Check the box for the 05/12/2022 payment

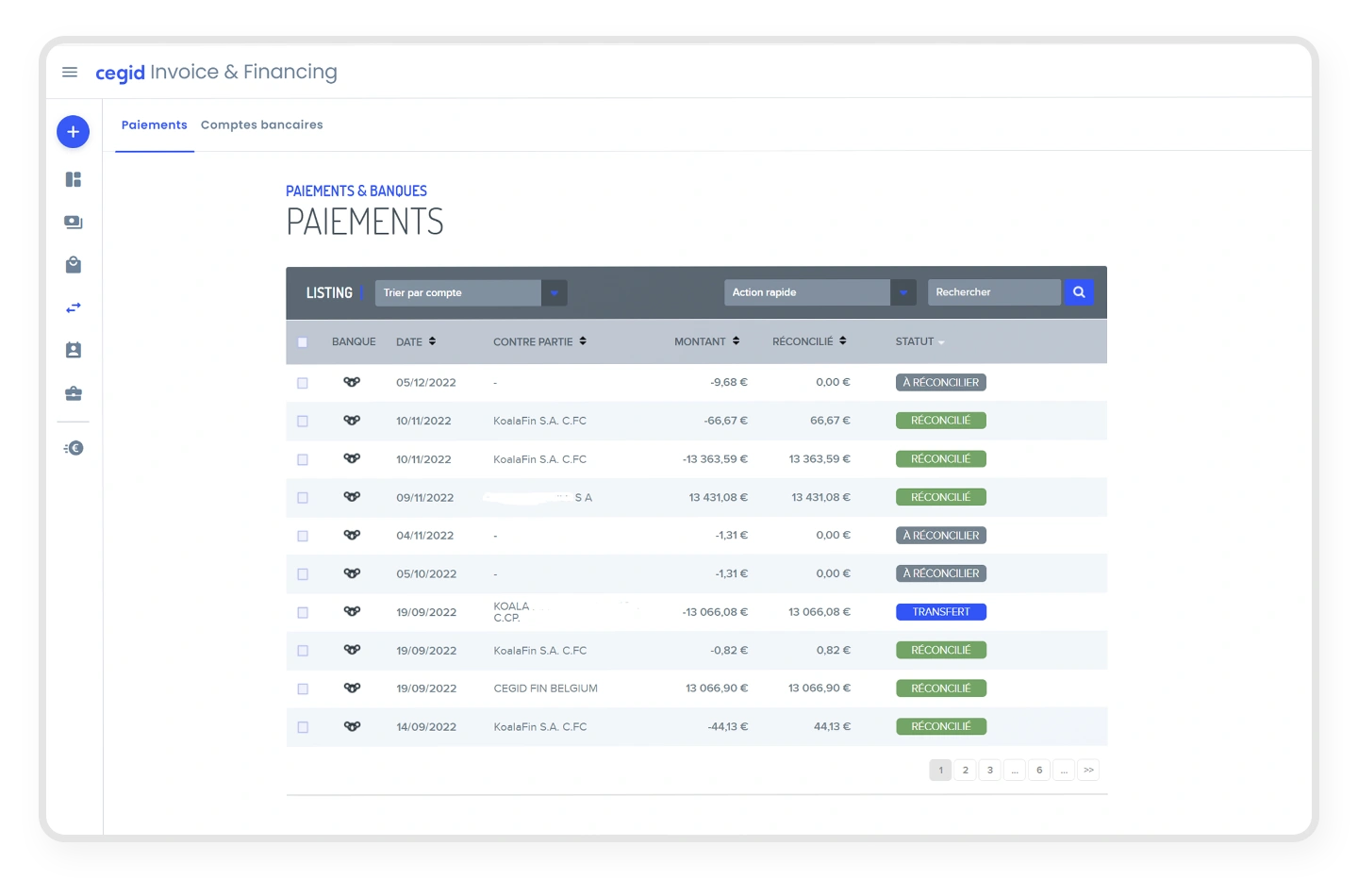(x=303, y=383)
